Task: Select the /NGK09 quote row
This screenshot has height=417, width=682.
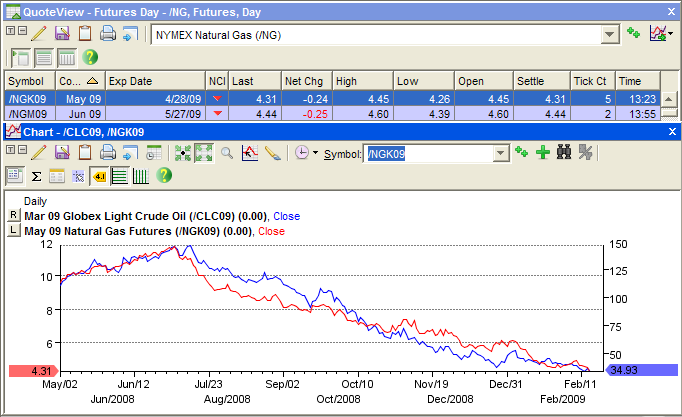Action: [333, 99]
